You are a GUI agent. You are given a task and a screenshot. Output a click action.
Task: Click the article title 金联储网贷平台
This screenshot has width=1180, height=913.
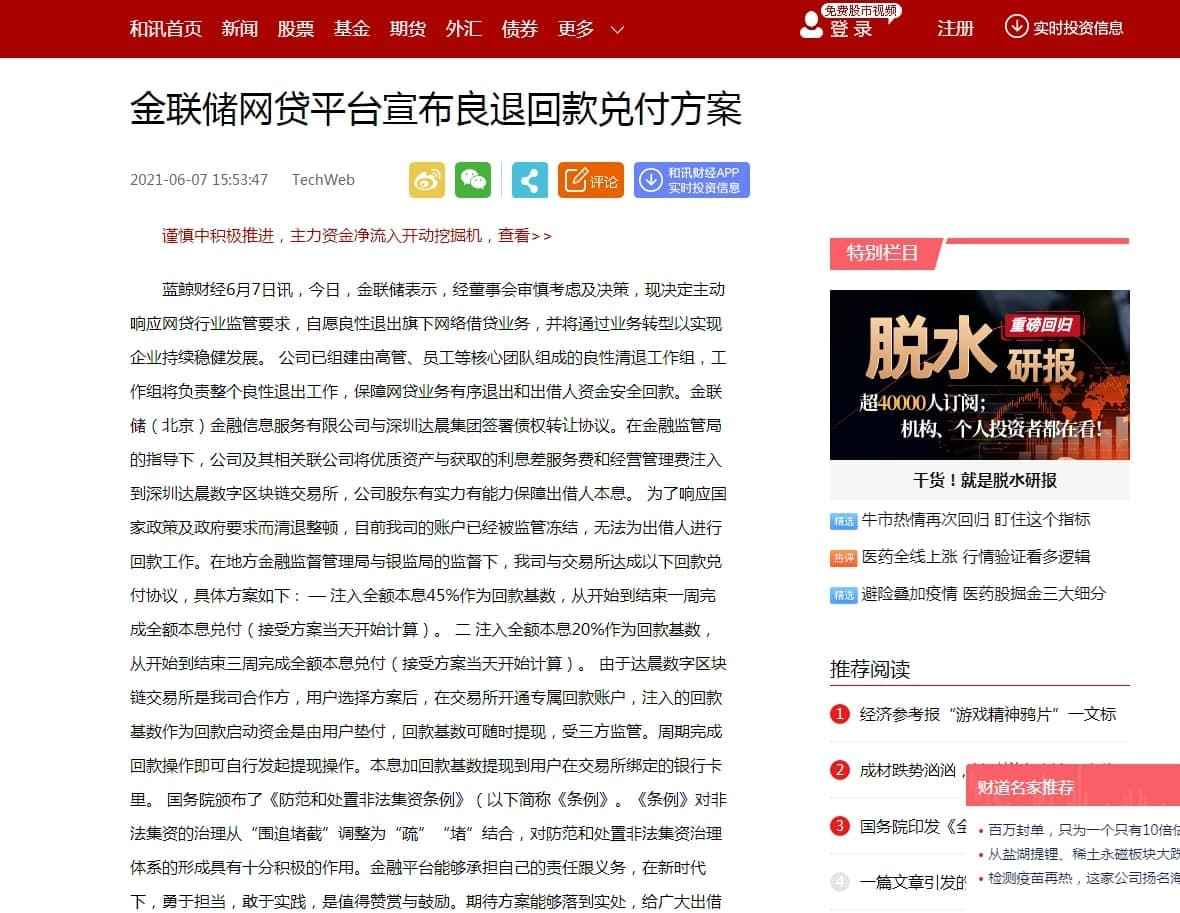(436, 108)
